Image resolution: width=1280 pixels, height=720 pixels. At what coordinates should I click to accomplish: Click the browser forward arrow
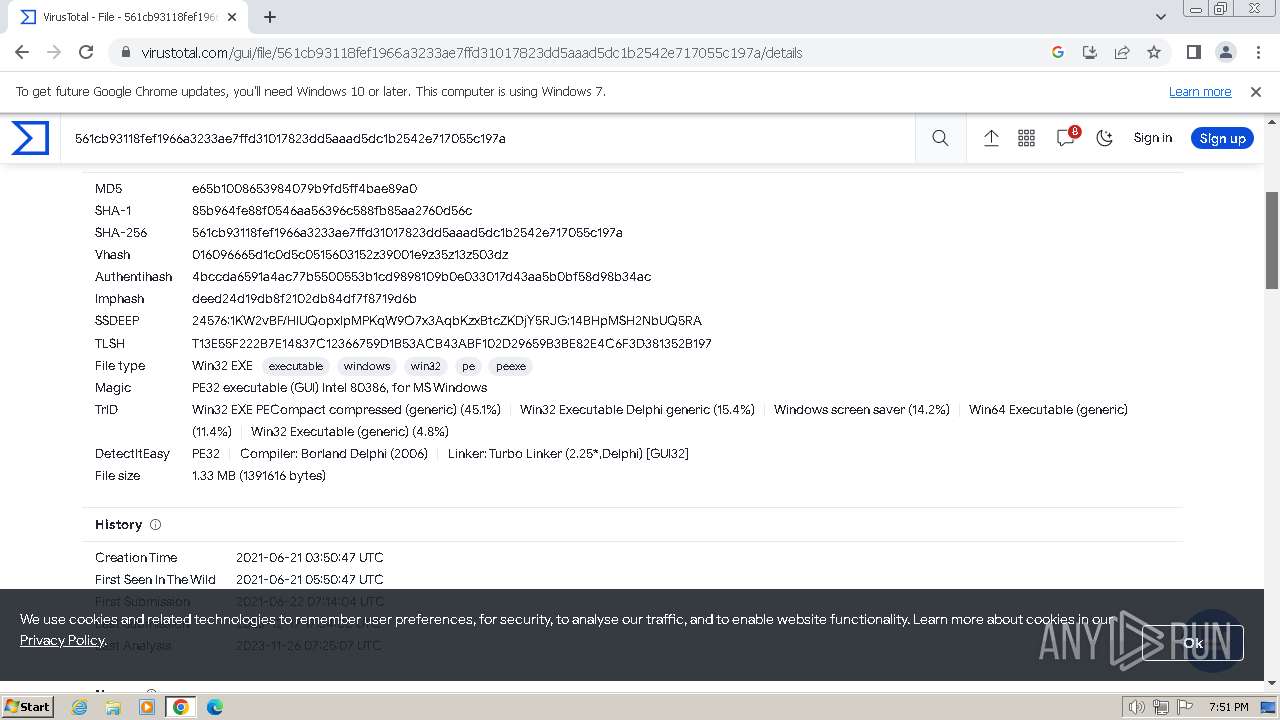tap(54, 52)
